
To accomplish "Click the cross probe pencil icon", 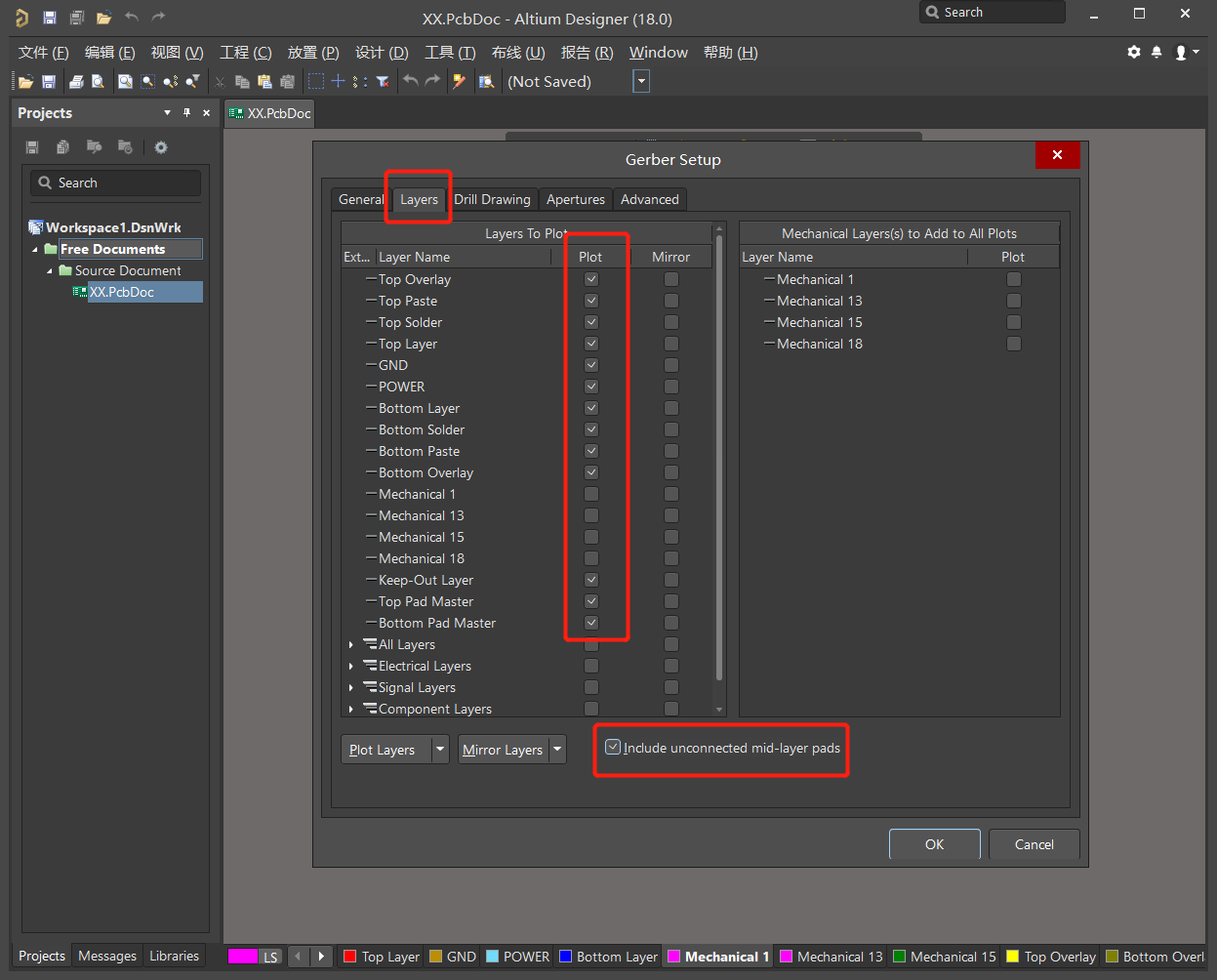I will pos(459,82).
